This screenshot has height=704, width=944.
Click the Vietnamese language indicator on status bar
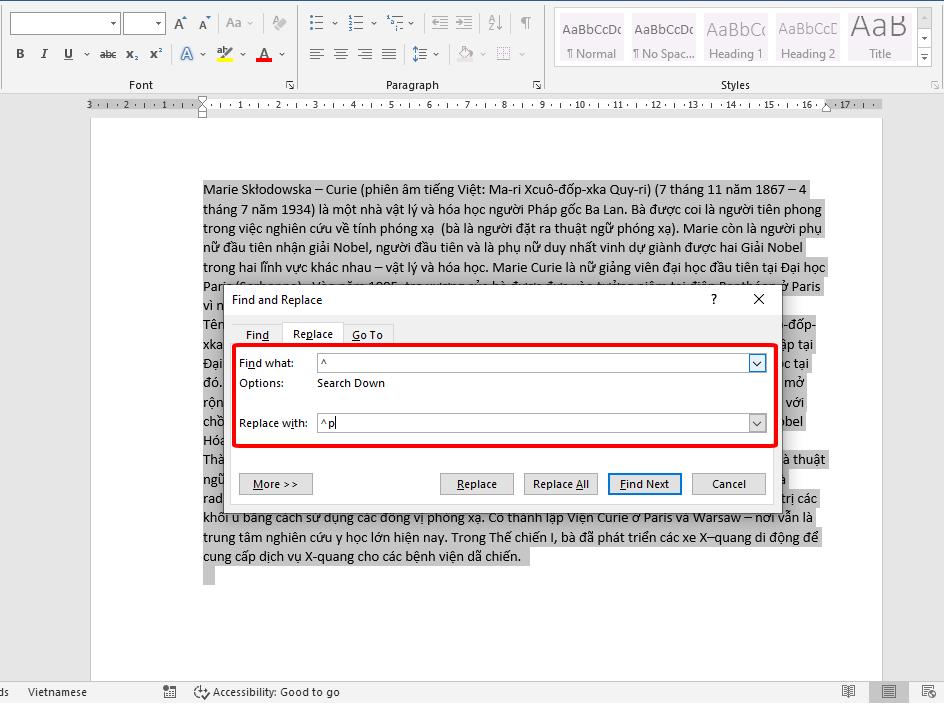(56, 692)
